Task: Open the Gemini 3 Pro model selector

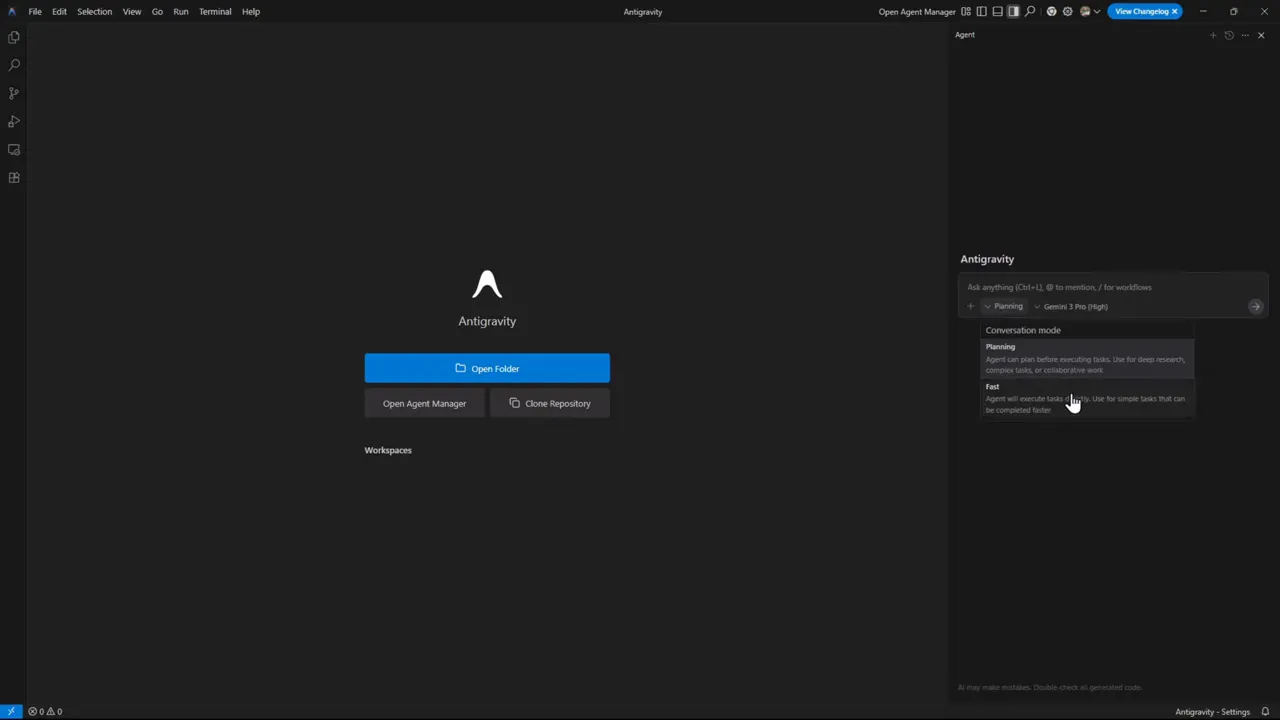Action: tap(1072, 306)
